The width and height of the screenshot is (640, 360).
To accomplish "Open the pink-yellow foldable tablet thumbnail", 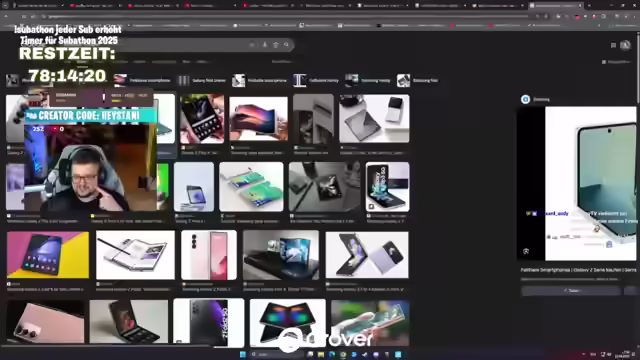I will [x=48, y=255].
